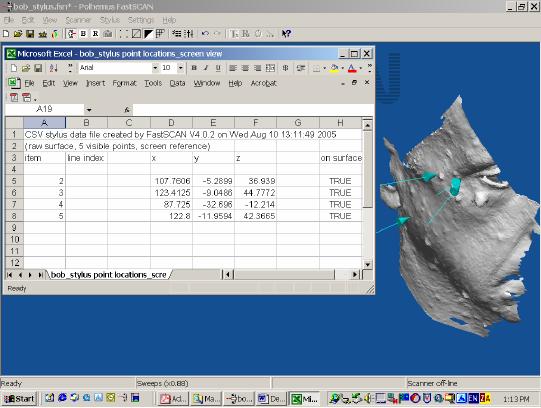Image resolution: width=541 pixels, height=408 pixels.
Task: Click the Excel horizontal scrollbar right arrow
Action: pyautogui.click(x=354, y=275)
